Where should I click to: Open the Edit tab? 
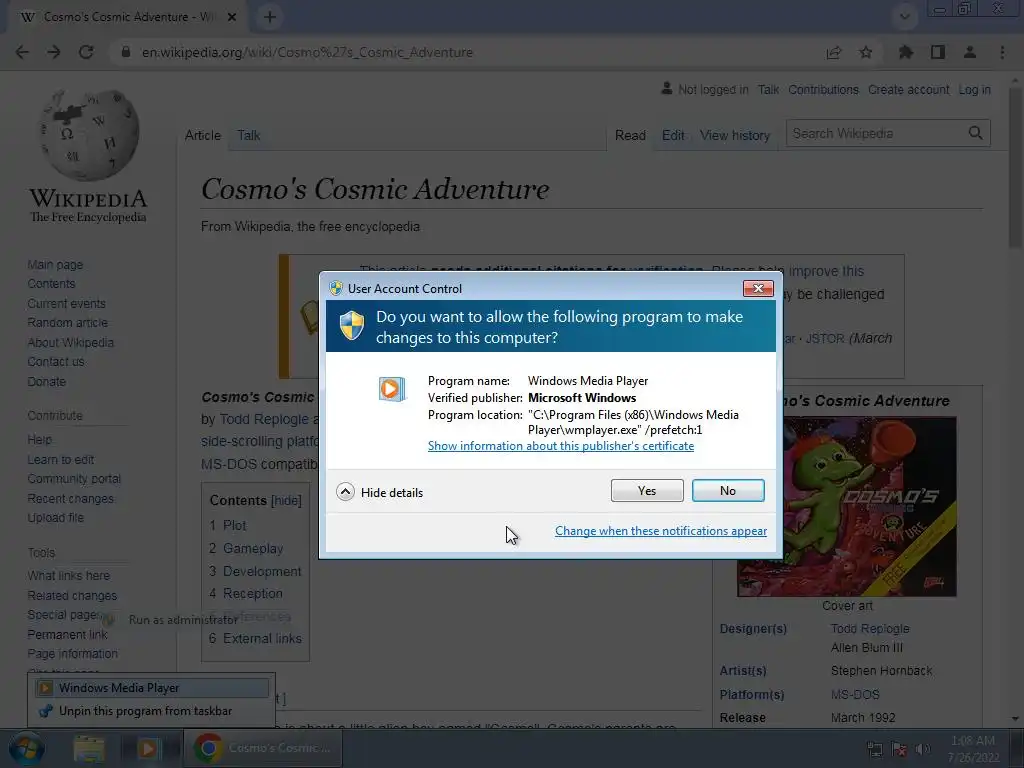click(x=673, y=135)
